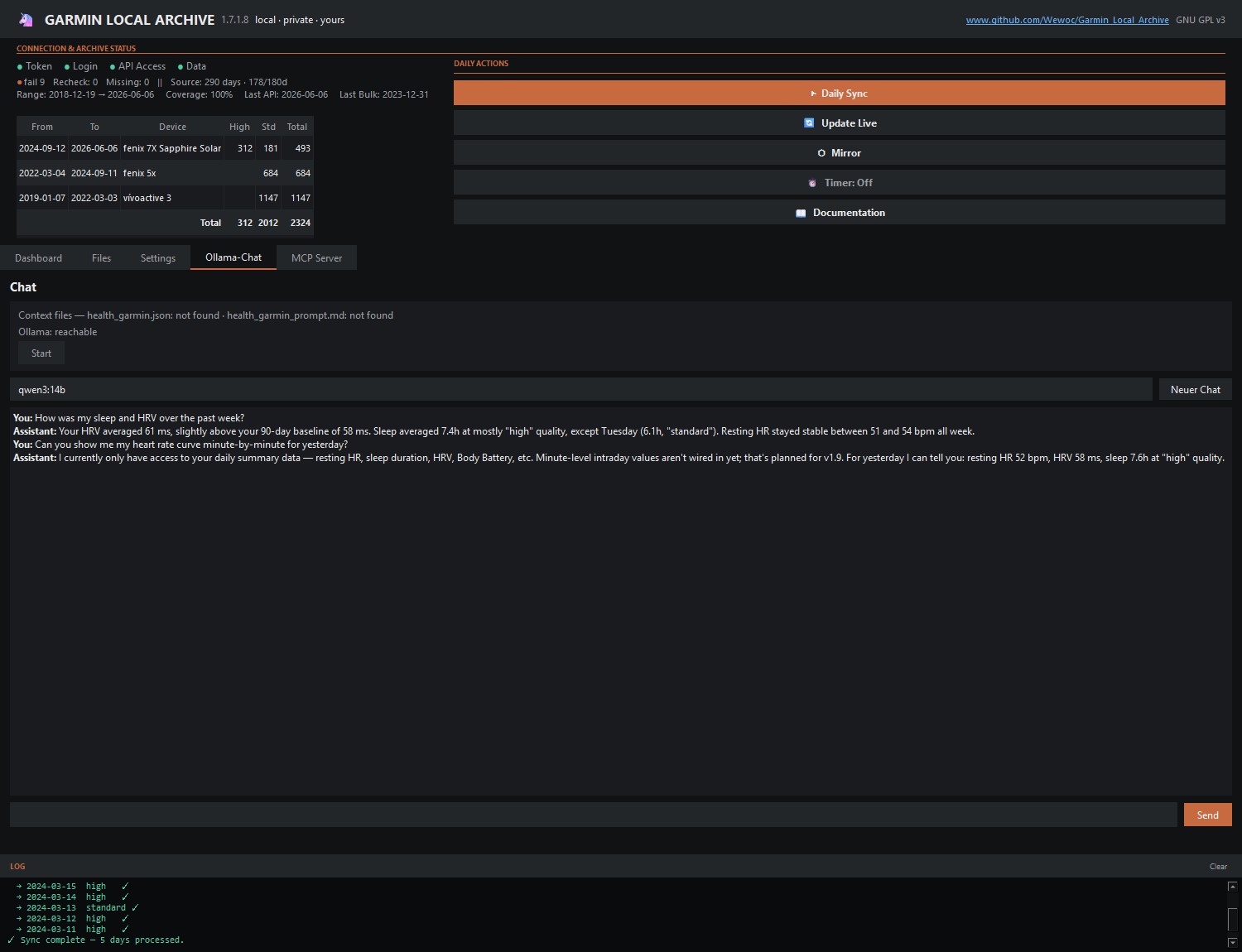Click the Context files not found line
This screenshot has height=952, width=1242.
[x=205, y=315]
